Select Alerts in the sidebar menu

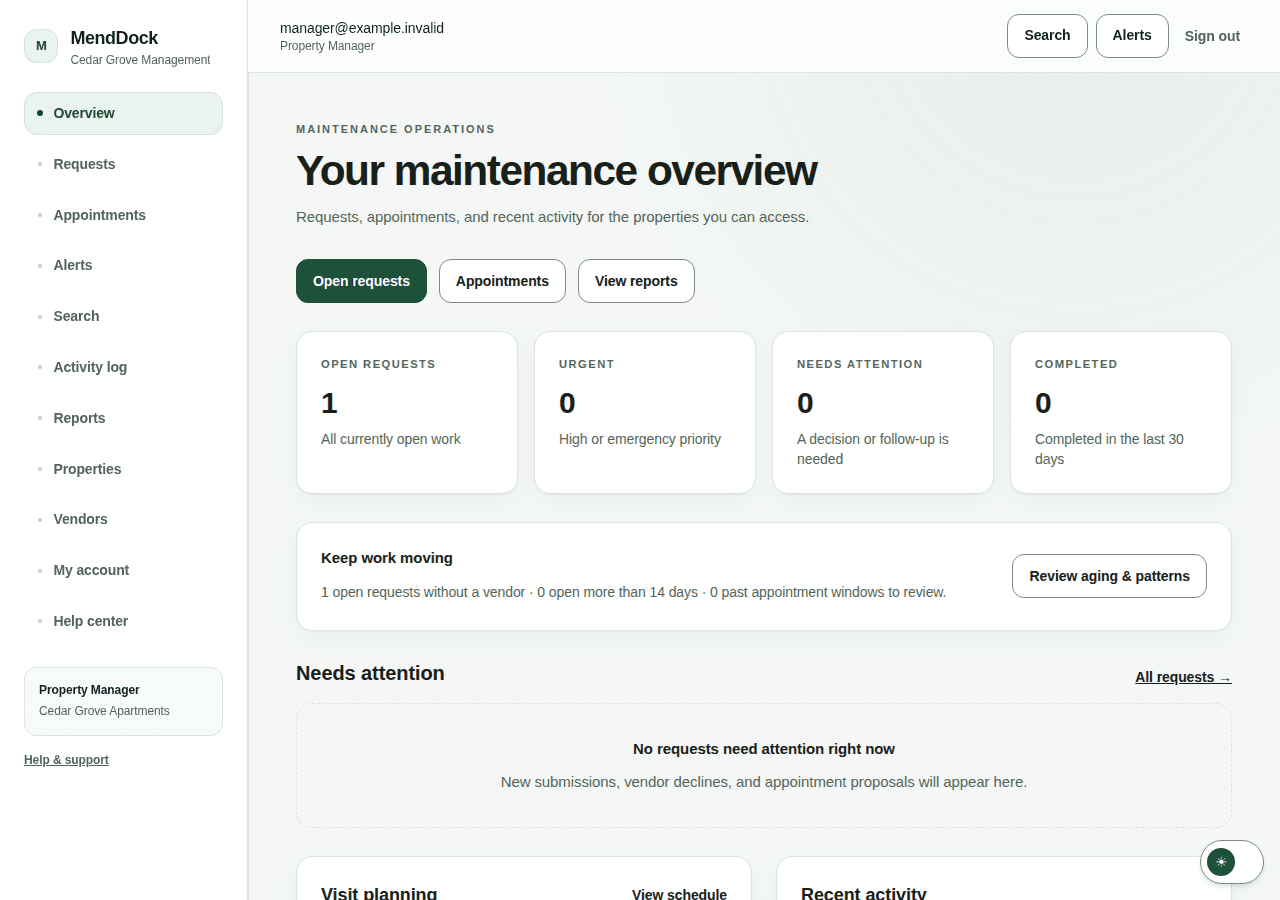click(123, 265)
